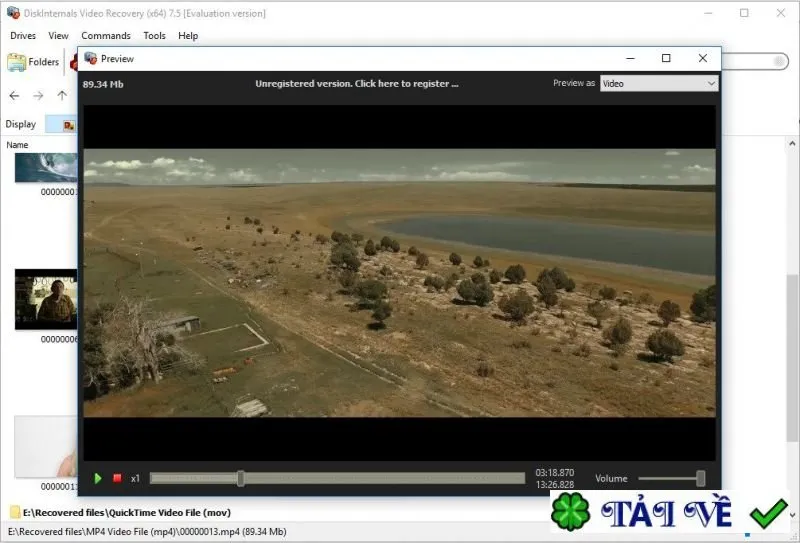Screen dimensions: 800x543
Task: Click the video preview frame
Action: tap(399, 283)
